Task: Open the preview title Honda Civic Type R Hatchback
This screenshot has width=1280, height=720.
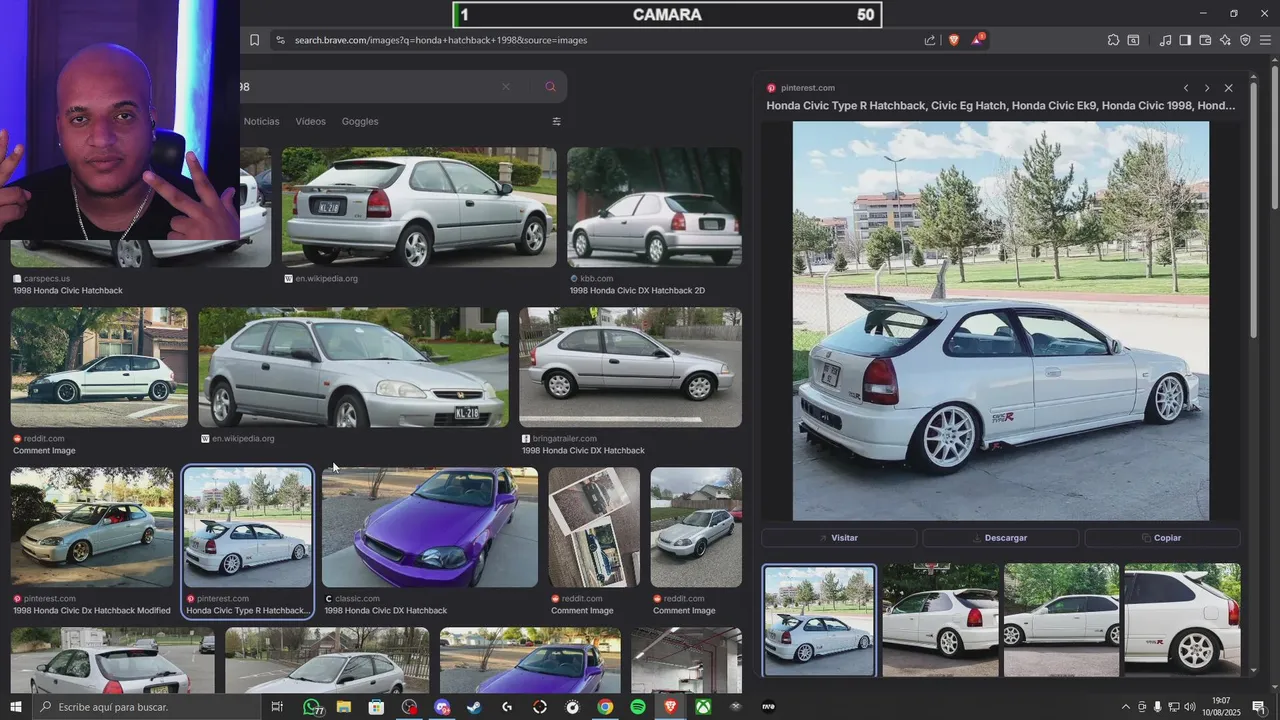Action: click(1001, 105)
